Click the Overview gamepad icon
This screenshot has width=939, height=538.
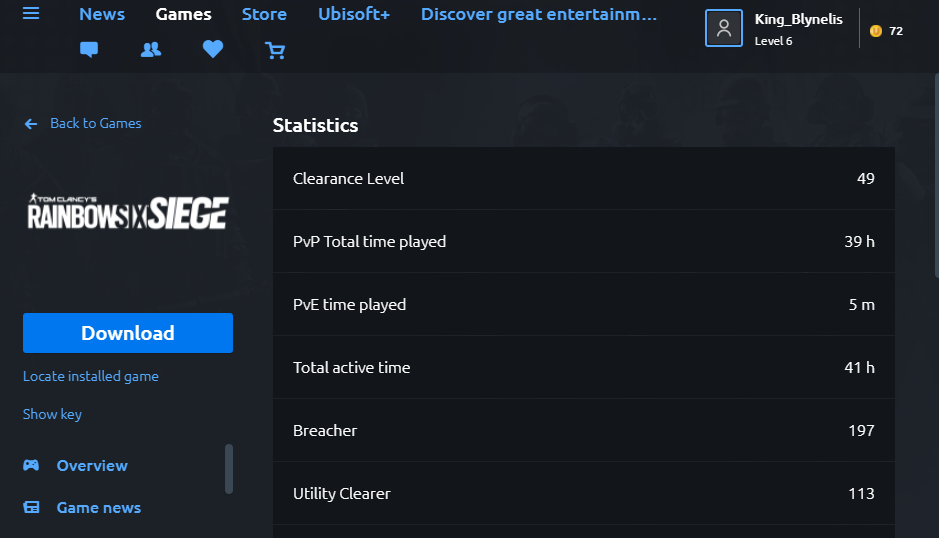click(32, 466)
